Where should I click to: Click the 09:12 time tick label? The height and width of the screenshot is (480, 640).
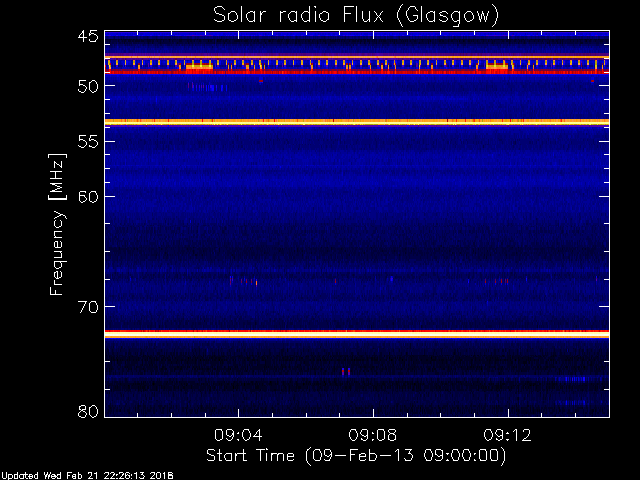click(x=508, y=435)
